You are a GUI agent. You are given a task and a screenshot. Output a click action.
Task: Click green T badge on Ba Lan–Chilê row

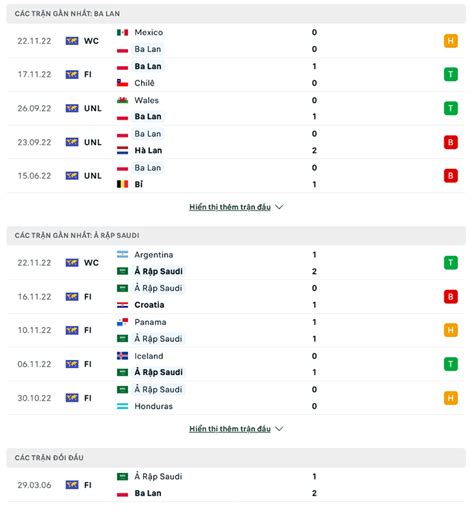click(450, 74)
